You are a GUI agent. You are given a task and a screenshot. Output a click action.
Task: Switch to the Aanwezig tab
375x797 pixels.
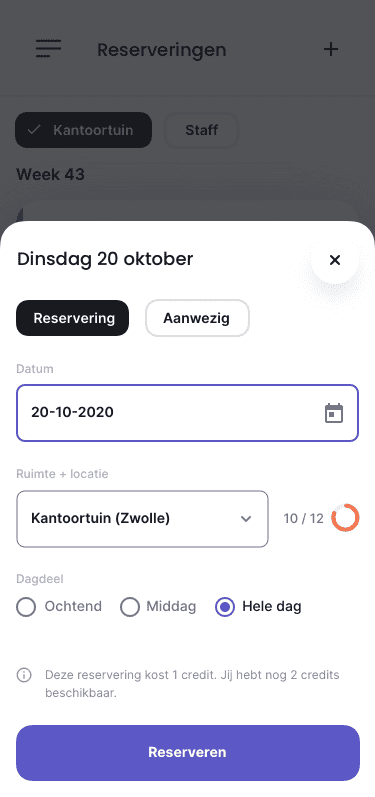tap(197, 318)
